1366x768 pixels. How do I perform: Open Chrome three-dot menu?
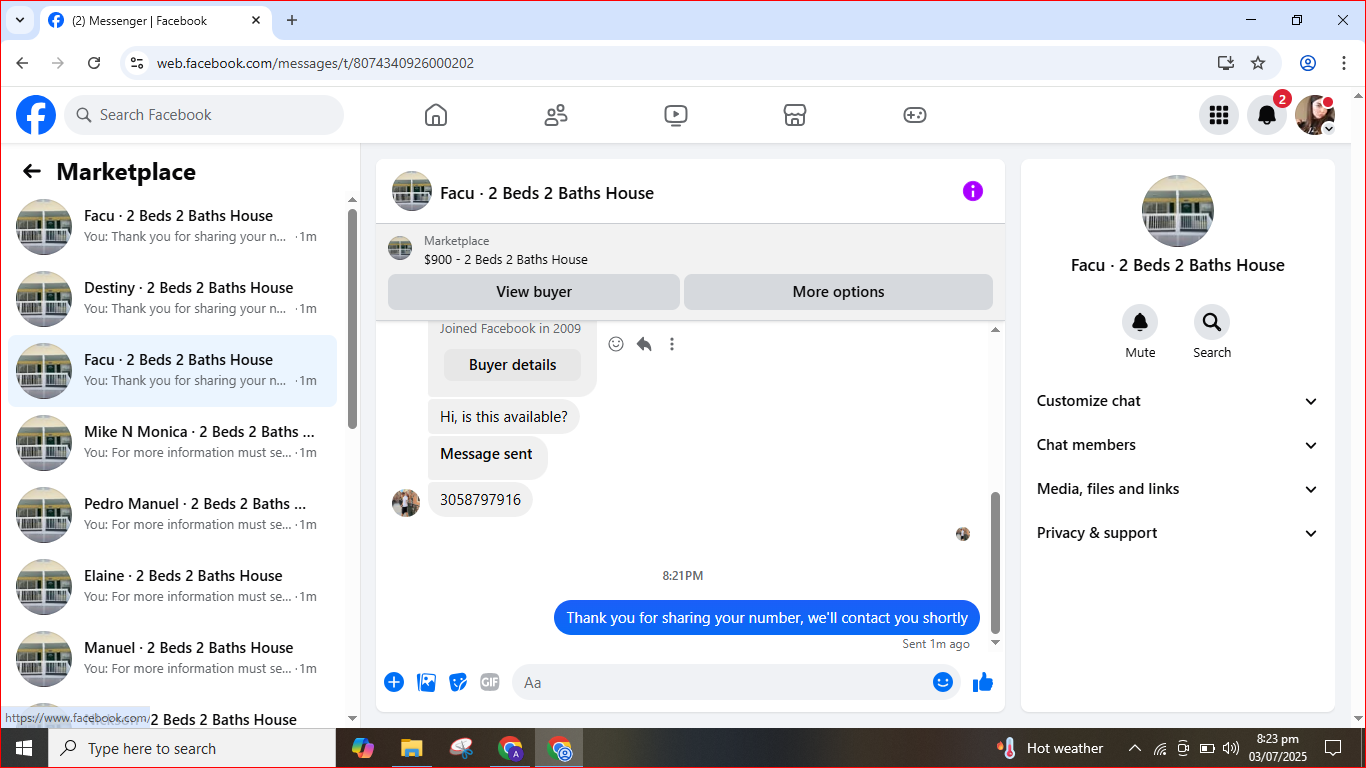[1344, 63]
